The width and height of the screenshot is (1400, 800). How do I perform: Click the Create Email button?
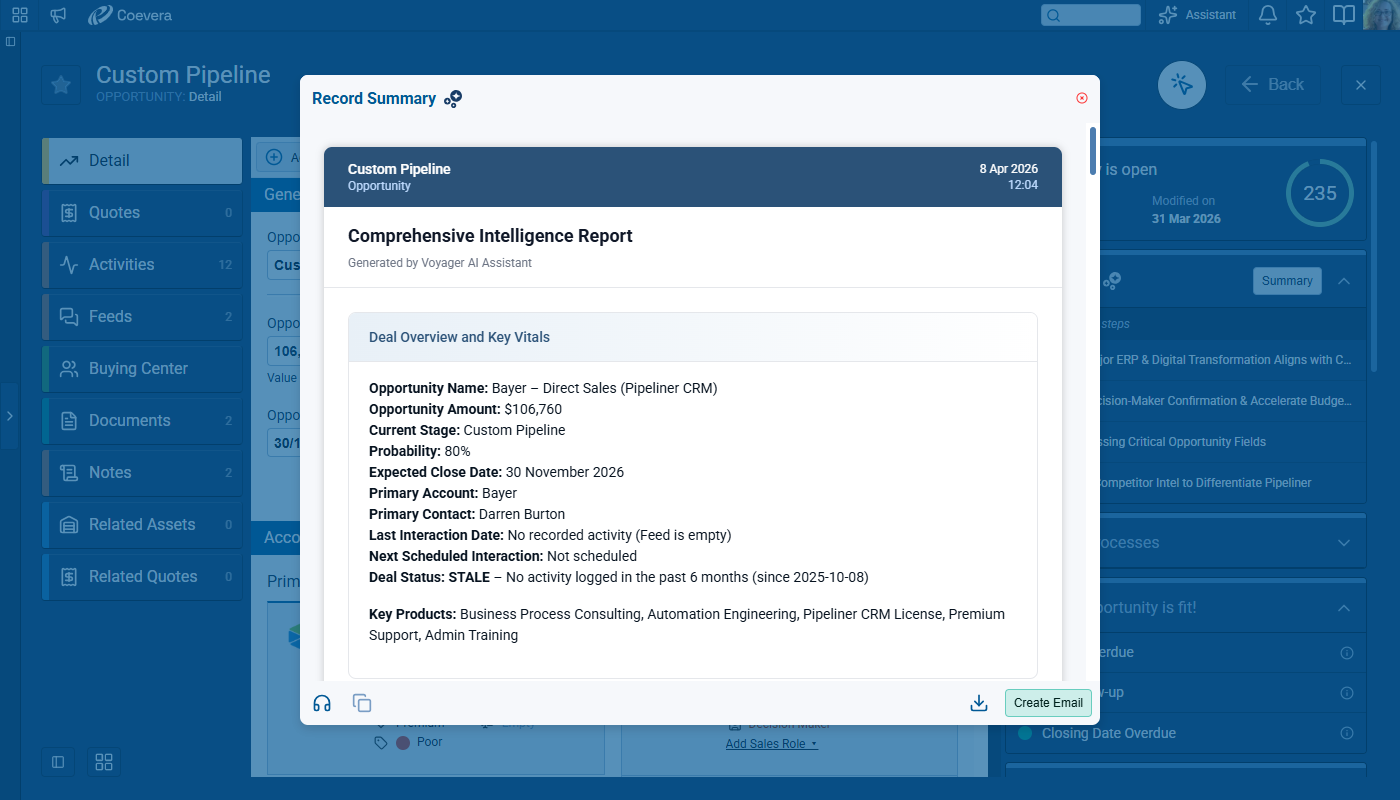(1048, 703)
